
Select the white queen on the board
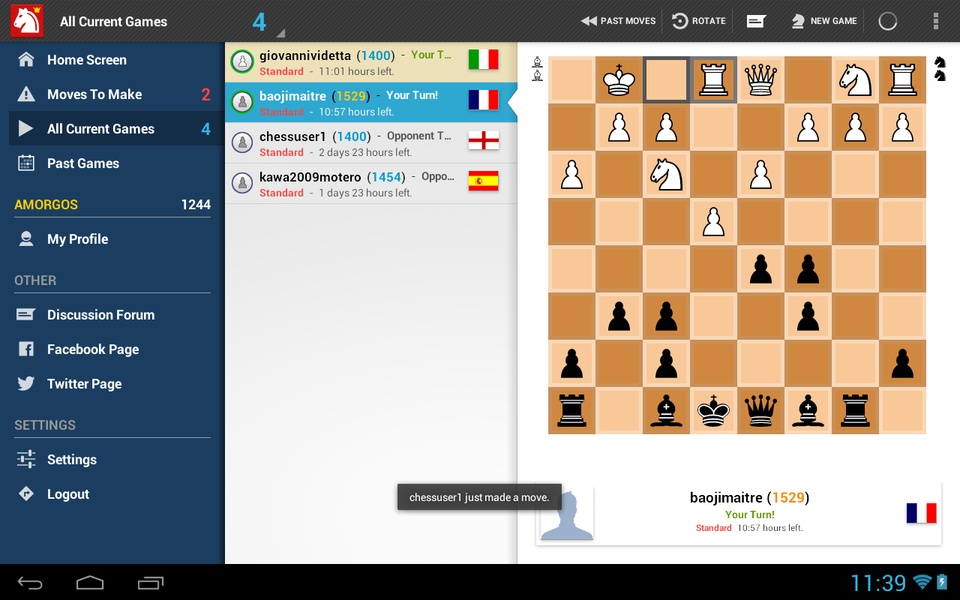pyautogui.click(x=760, y=80)
